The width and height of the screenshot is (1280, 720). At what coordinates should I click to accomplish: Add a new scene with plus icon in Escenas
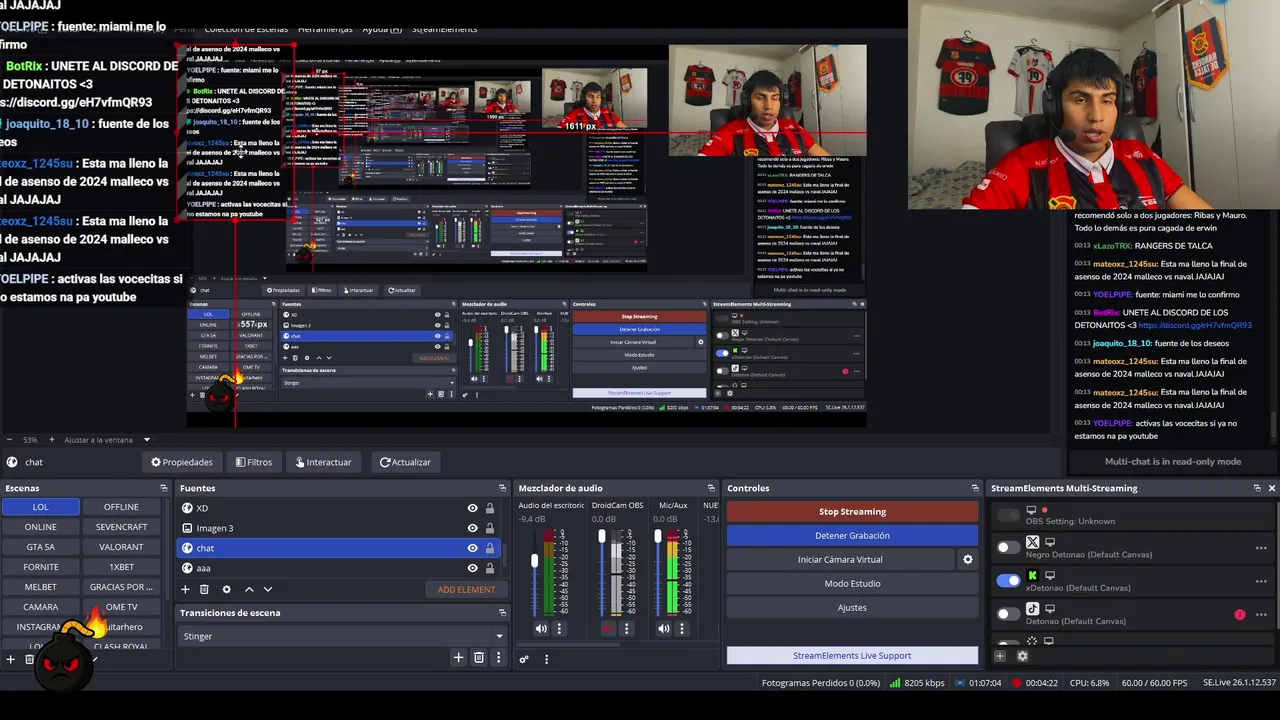click(10, 659)
